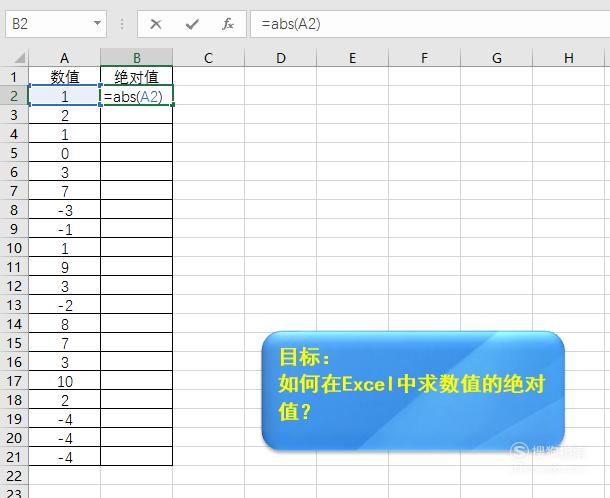
Task: Select column F header
Action: [424, 58]
